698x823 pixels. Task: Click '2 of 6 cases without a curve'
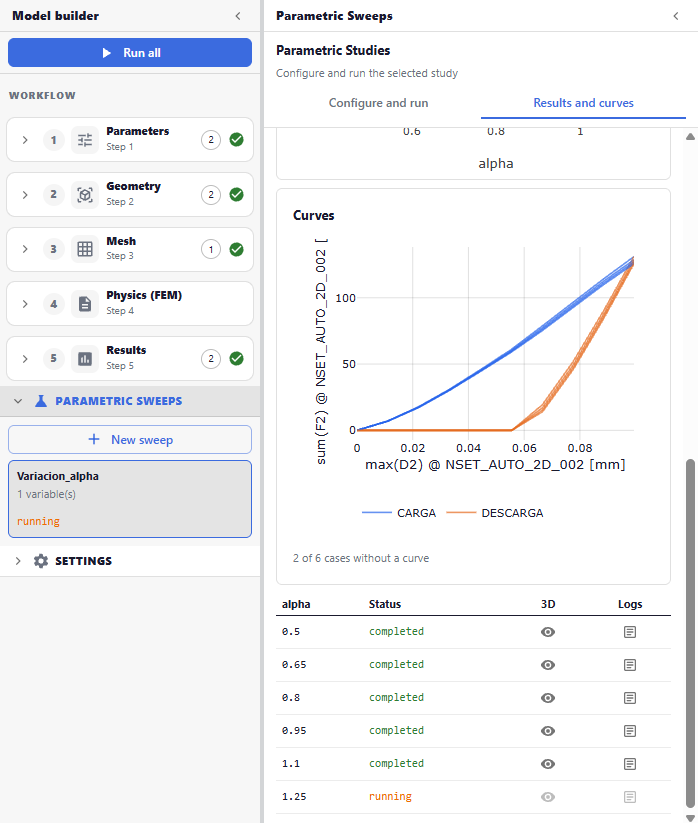click(361, 558)
